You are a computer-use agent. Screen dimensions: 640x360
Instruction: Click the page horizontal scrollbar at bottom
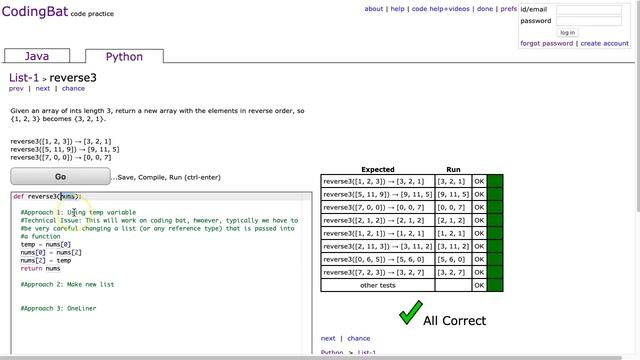[310, 358]
